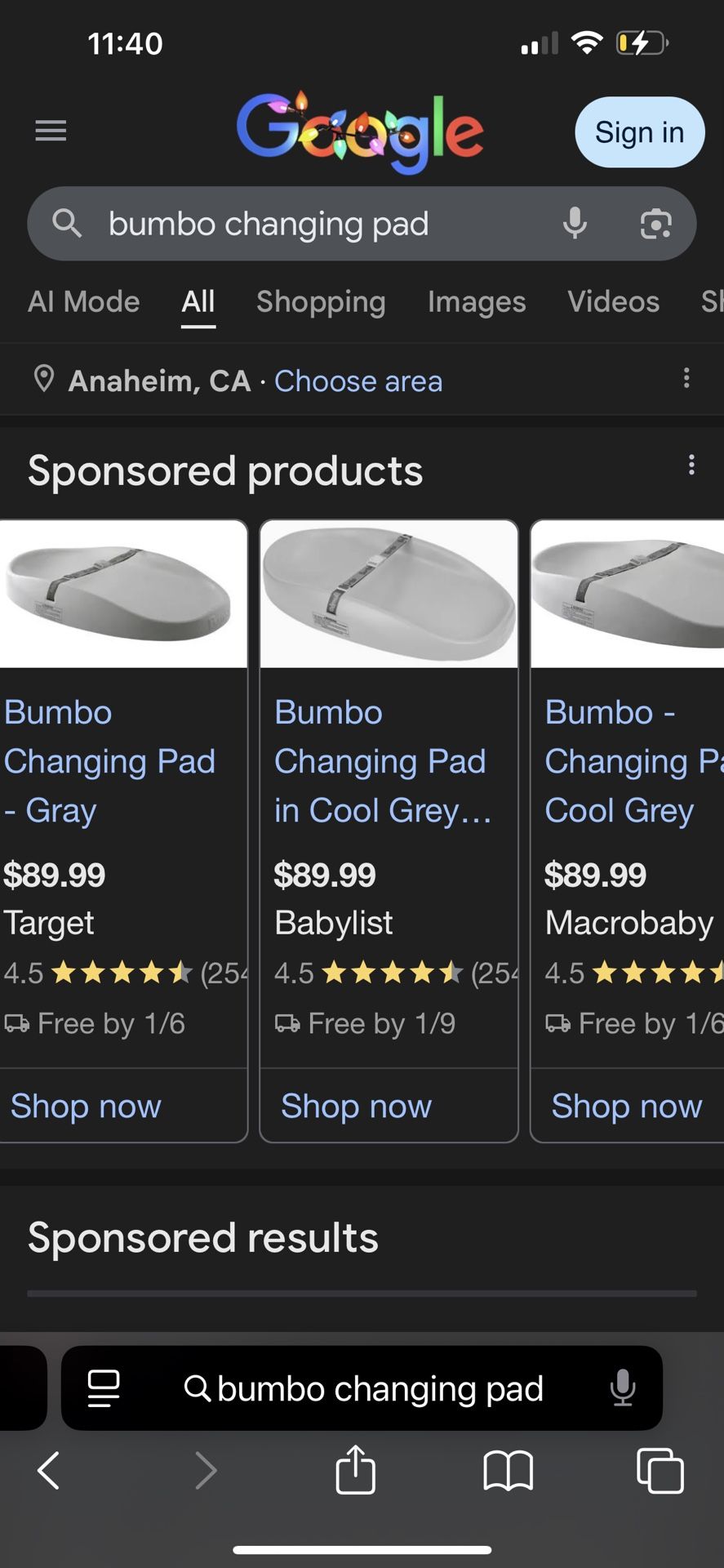Viewport: 724px width, 1568px height.
Task: Show Safari open tabs overview
Action: click(x=660, y=1470)
